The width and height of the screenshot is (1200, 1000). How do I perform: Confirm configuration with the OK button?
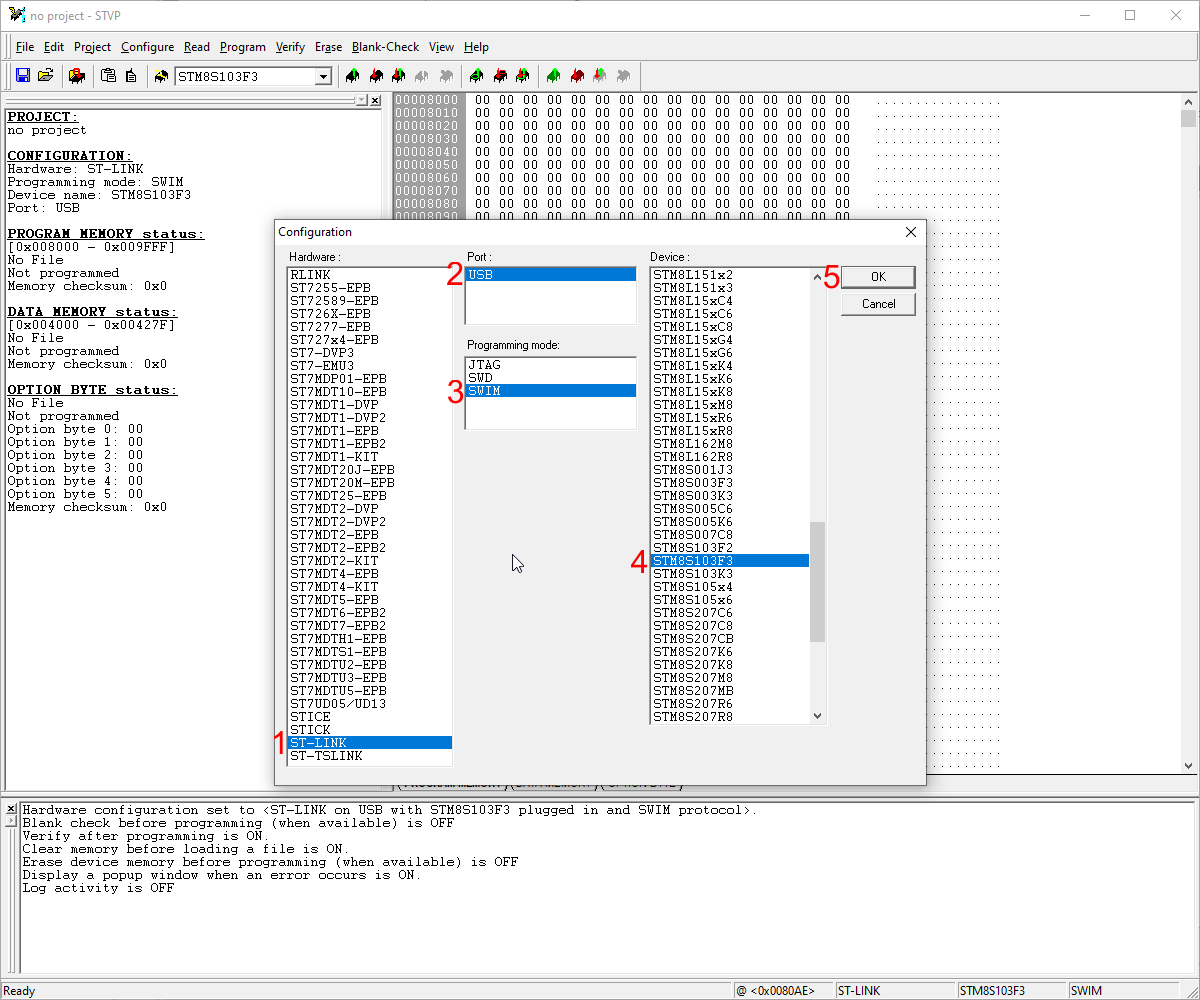tap(877, 277)
